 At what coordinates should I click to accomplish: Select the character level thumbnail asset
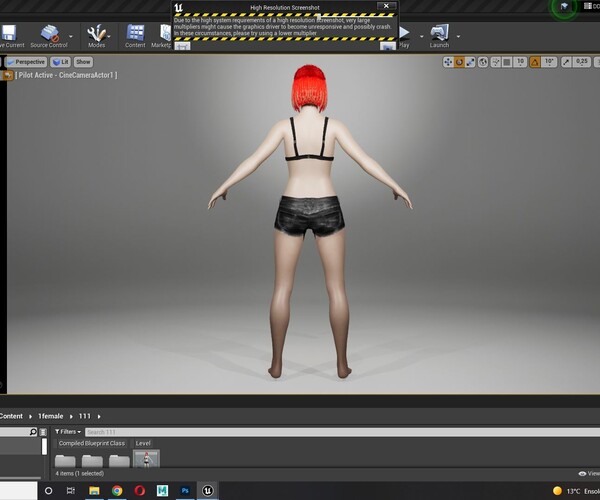146,459
